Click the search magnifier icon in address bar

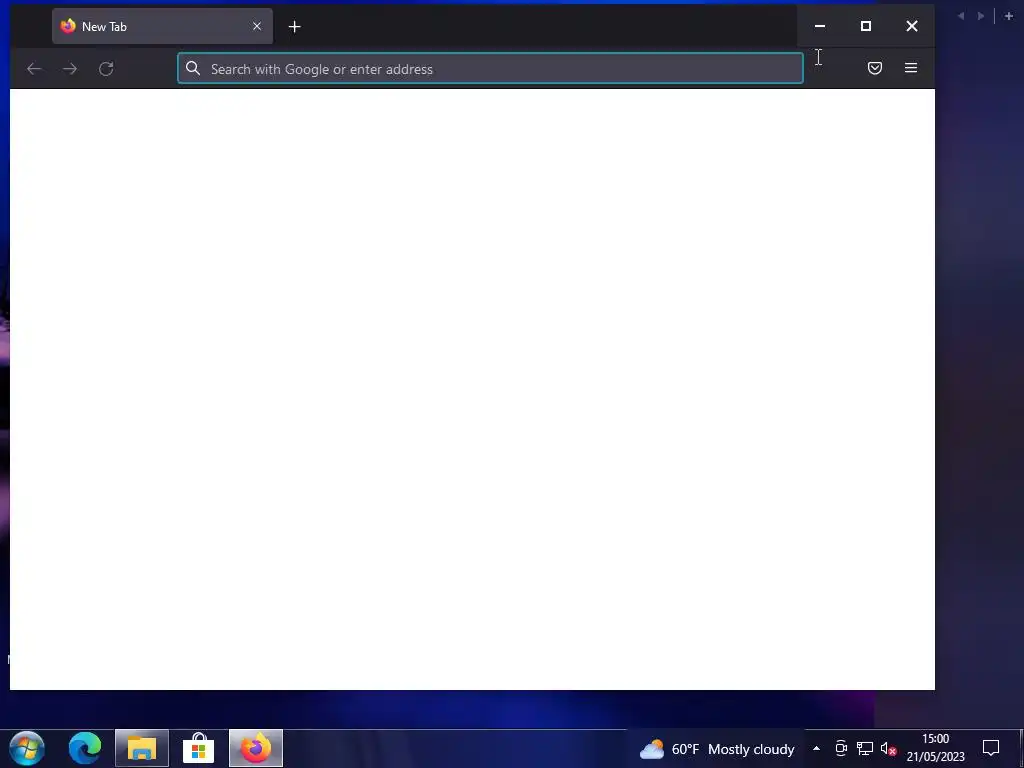tap(193, 68)
